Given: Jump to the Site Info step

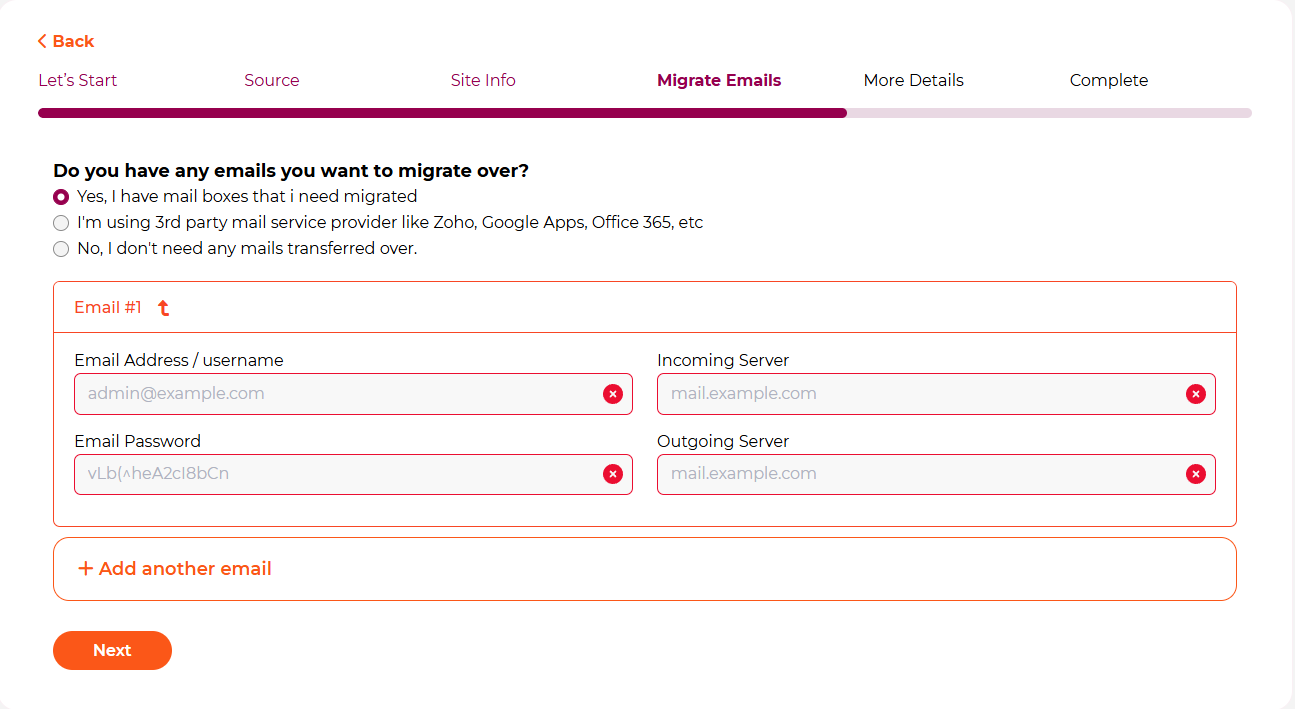Looking at the screenshot, I should point(483,80).
